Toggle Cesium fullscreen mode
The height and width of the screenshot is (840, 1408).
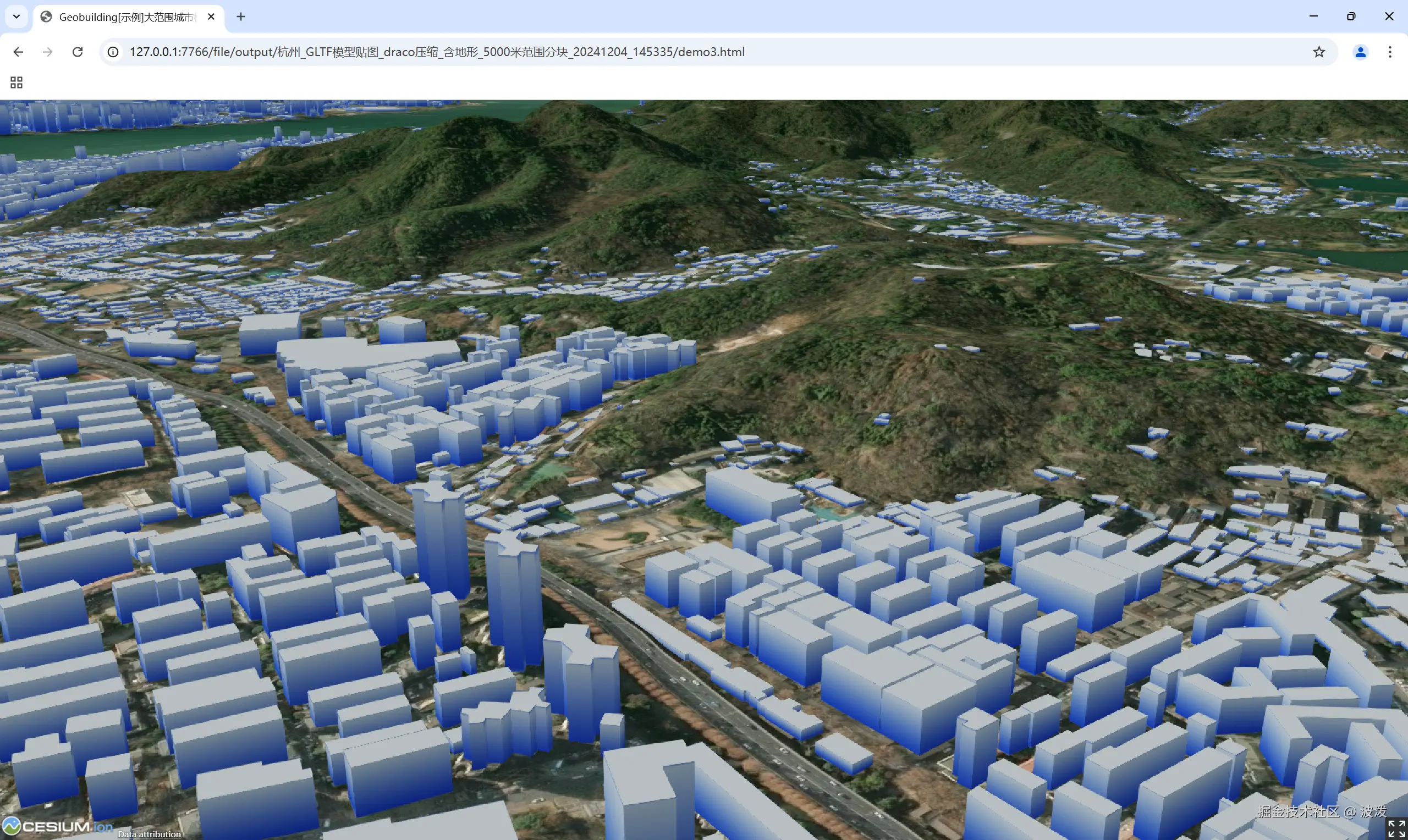[1395, 828]
